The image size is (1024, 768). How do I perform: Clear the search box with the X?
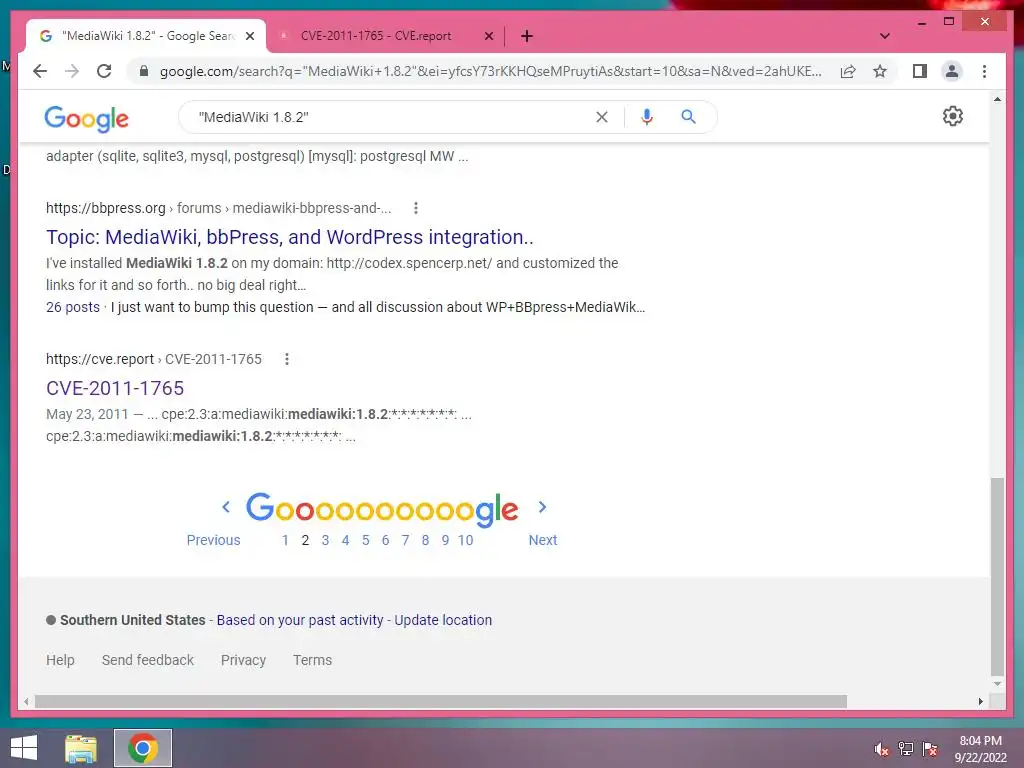(x=601, y=117)
